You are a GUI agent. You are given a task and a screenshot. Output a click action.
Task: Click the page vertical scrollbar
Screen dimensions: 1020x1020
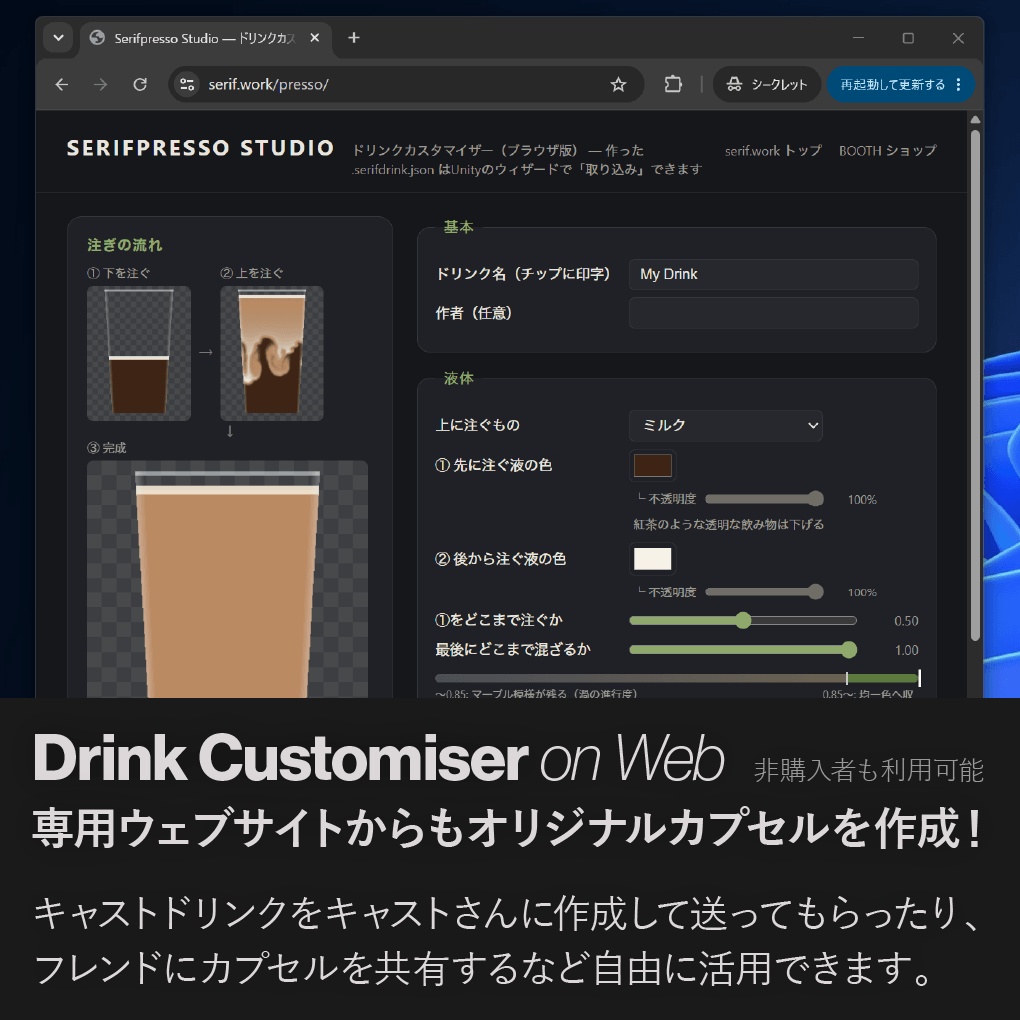pyautogui.click(x=974, y=385)
